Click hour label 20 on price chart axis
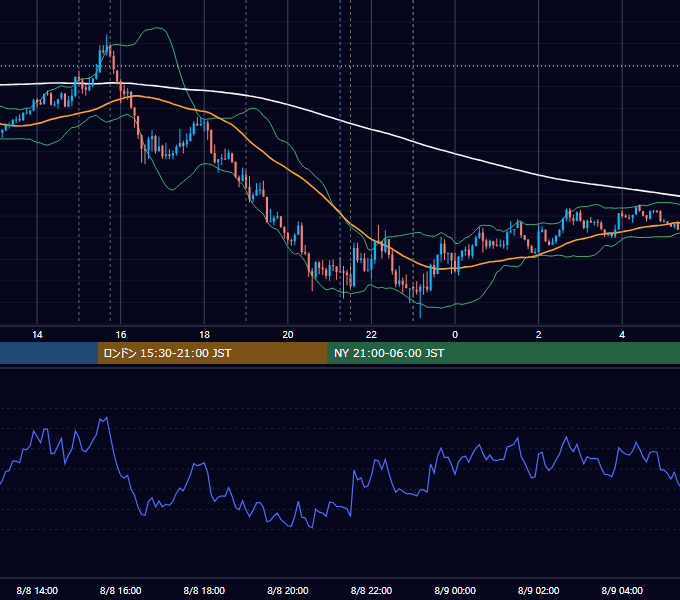 [x=288, y=335]
